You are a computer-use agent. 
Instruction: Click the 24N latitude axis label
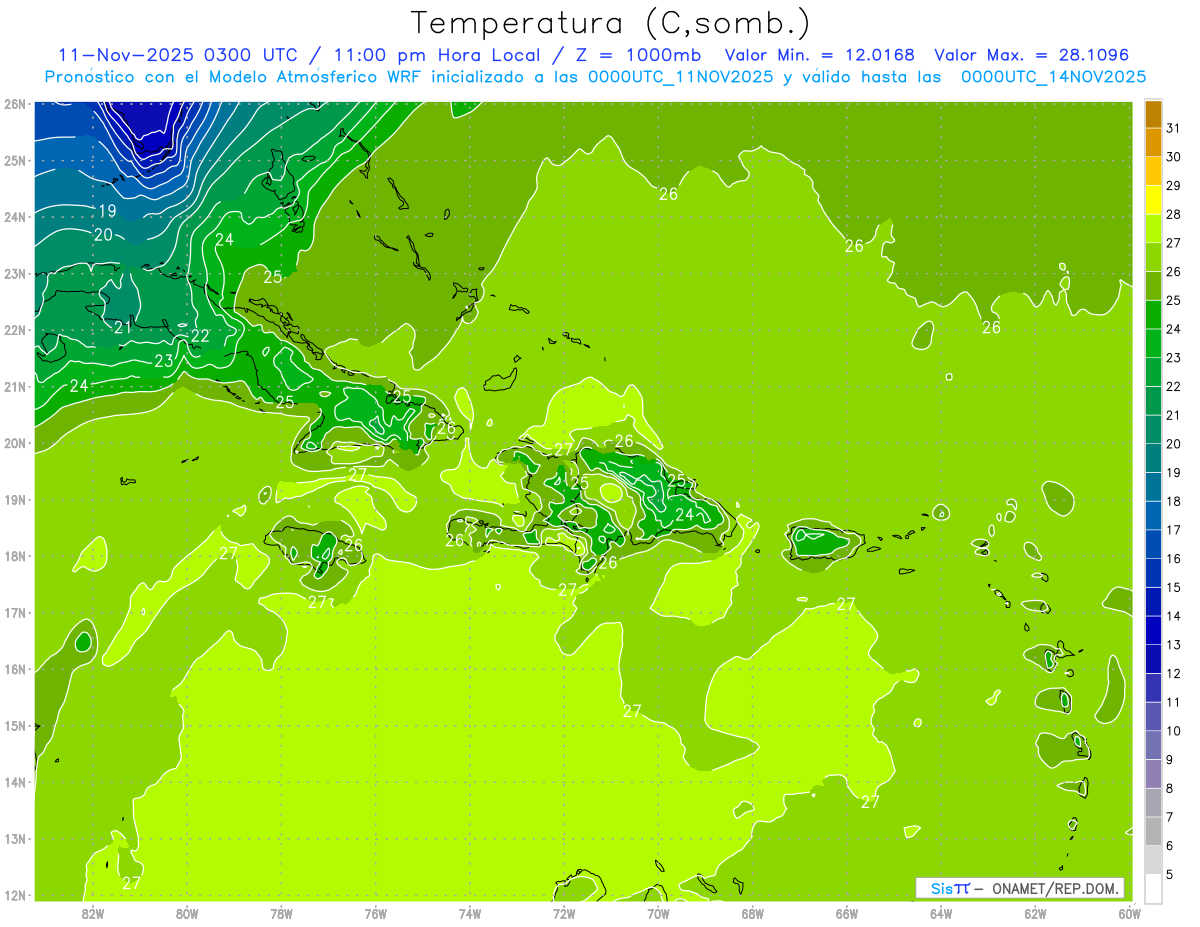tap(14, 217)
